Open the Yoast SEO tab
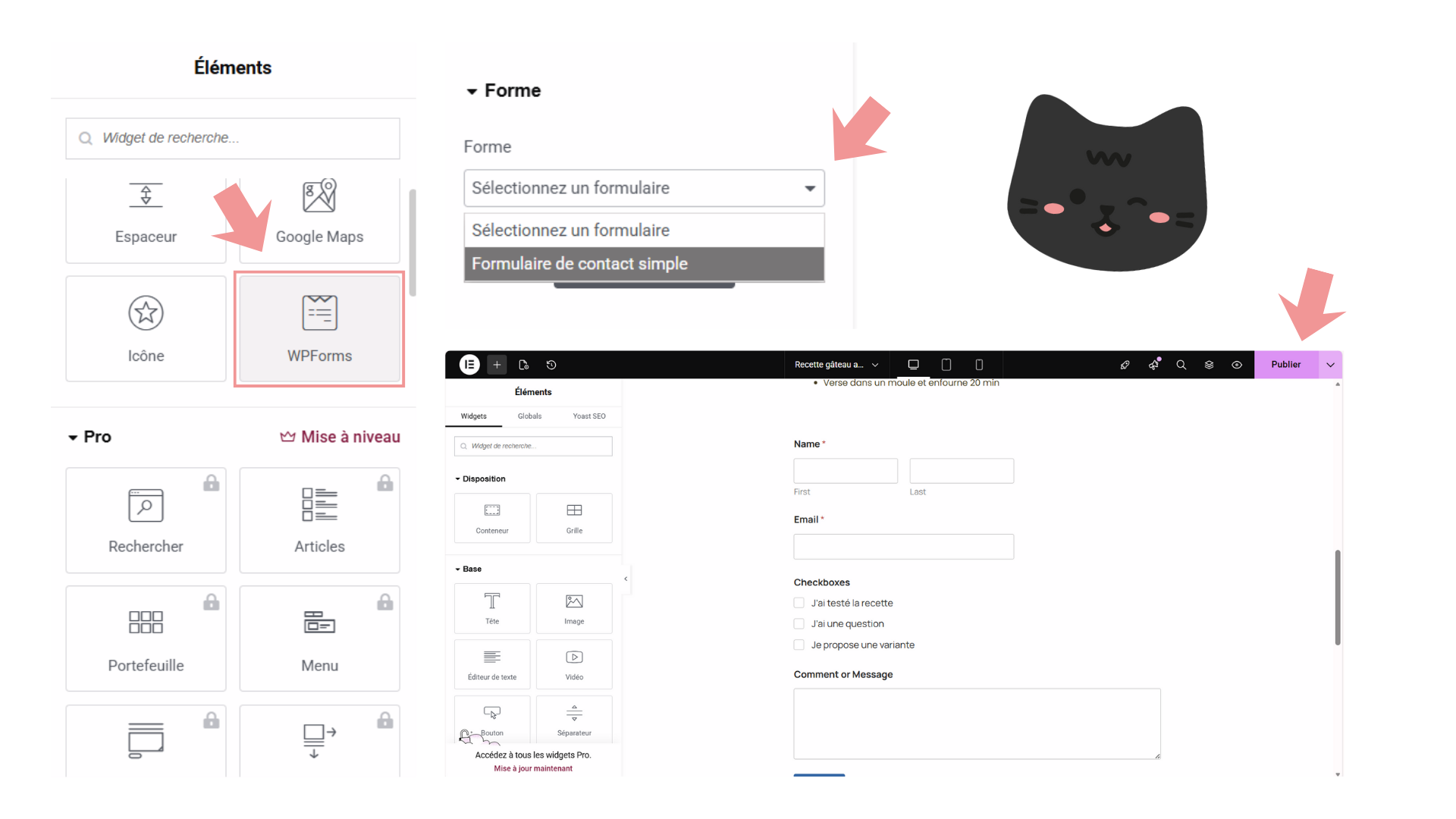This screenshot has width=1456, height=819. [x=588, y=416]
